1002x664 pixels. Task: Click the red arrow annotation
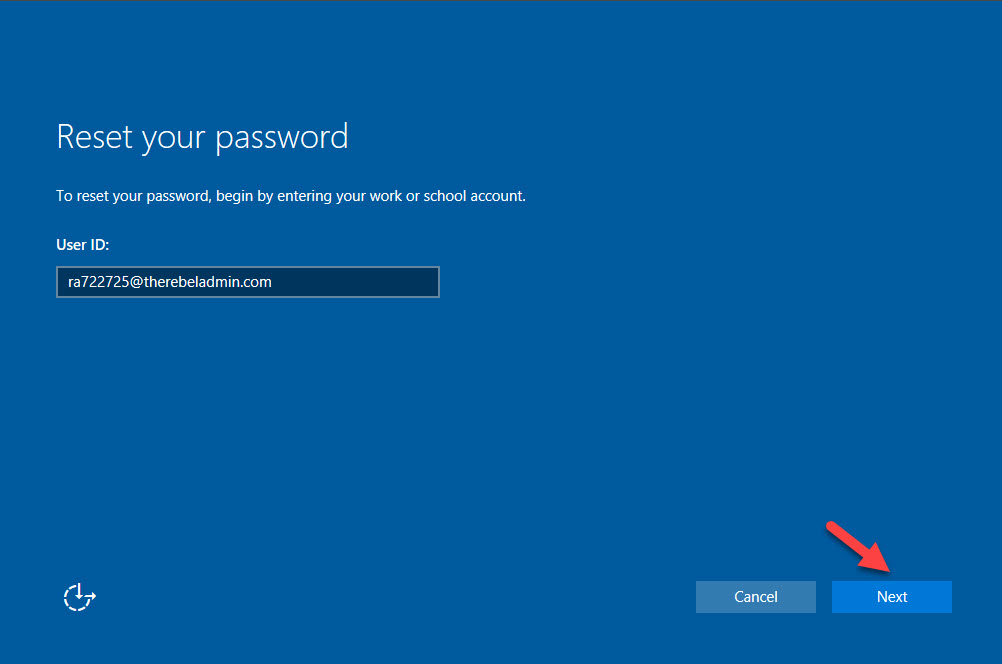click(861, 548)
